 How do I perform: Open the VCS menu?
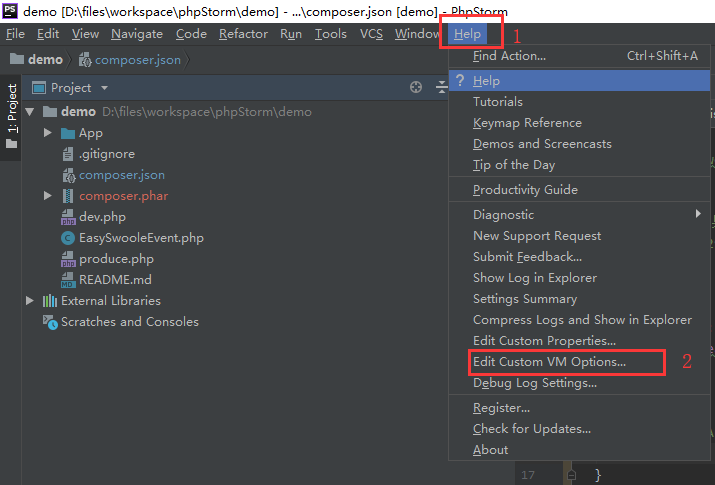(x=371, y=34)
